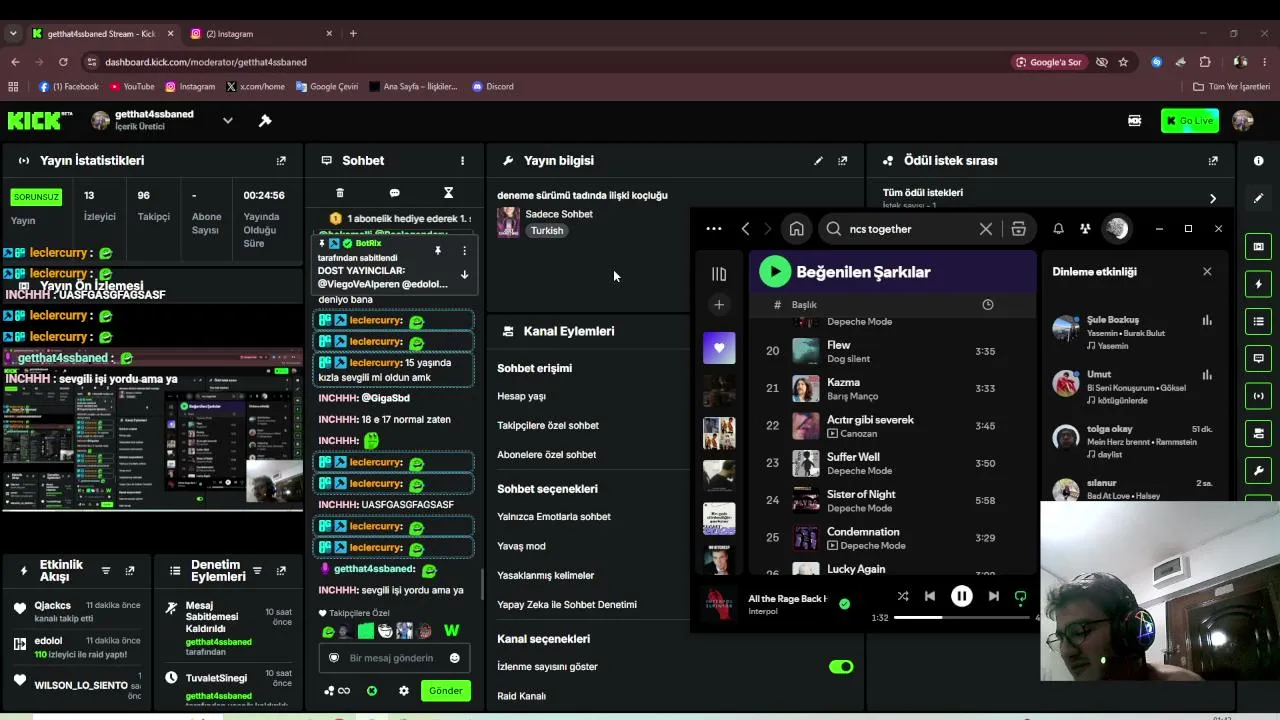Screen dimensions: 1280x720
Task: Go to previous Spotify track
Action: [x=930, y=596]
